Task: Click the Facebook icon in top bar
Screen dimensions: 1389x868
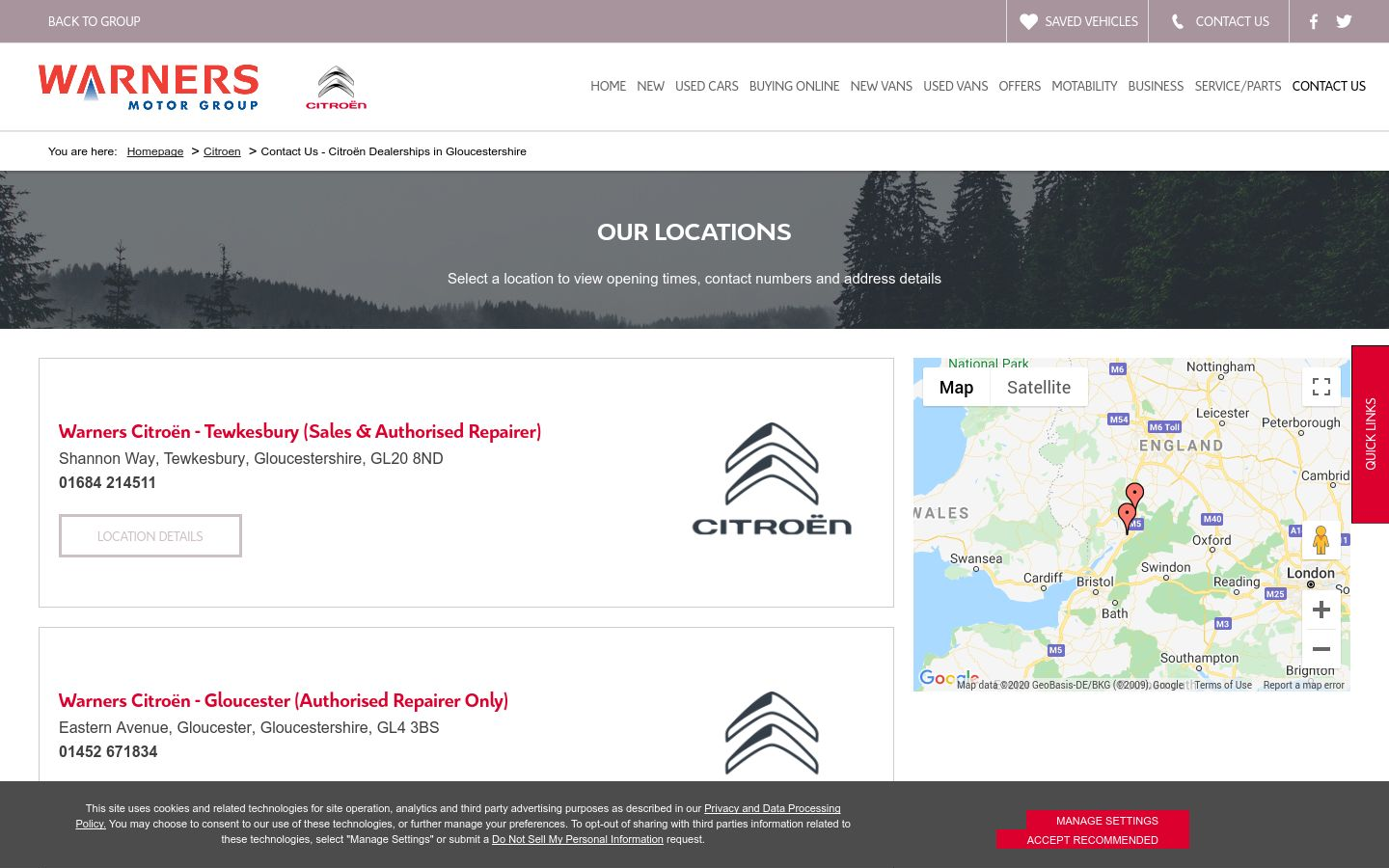Action: tap(1313, 21)
